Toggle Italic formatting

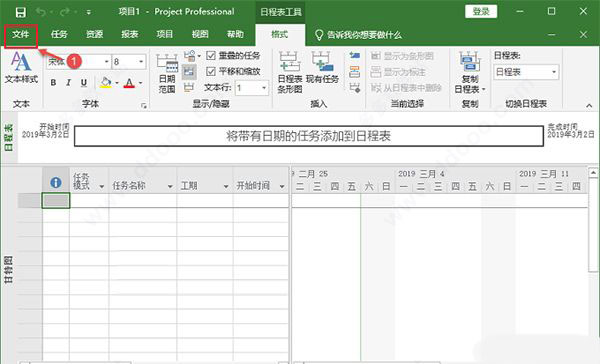click(x=68, y=83)
